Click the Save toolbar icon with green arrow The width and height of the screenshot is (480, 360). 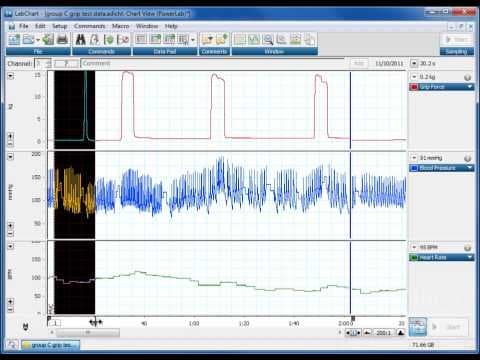(x=48, y=40)
